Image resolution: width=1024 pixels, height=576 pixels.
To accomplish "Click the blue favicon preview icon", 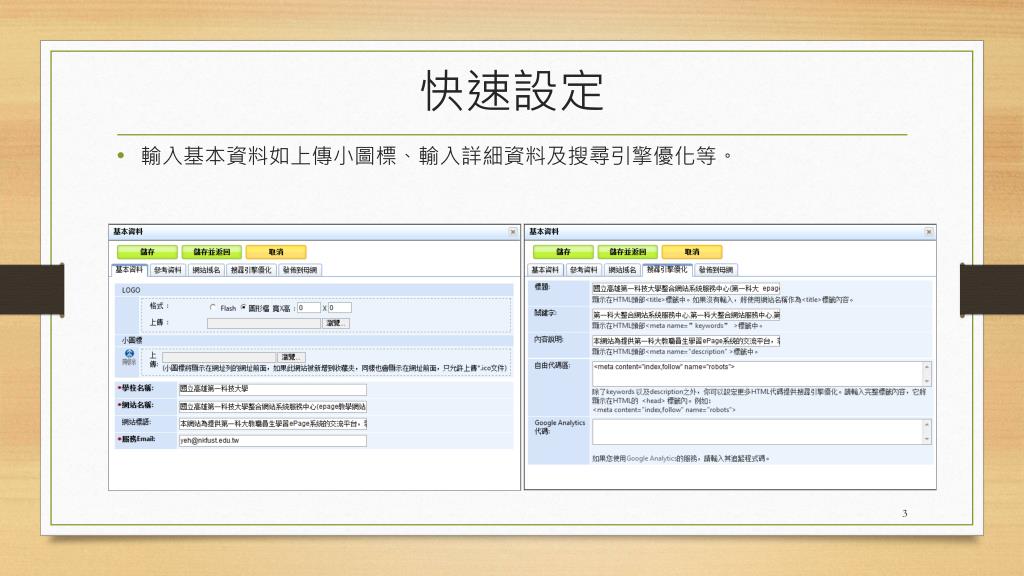I will pos(129,353).
